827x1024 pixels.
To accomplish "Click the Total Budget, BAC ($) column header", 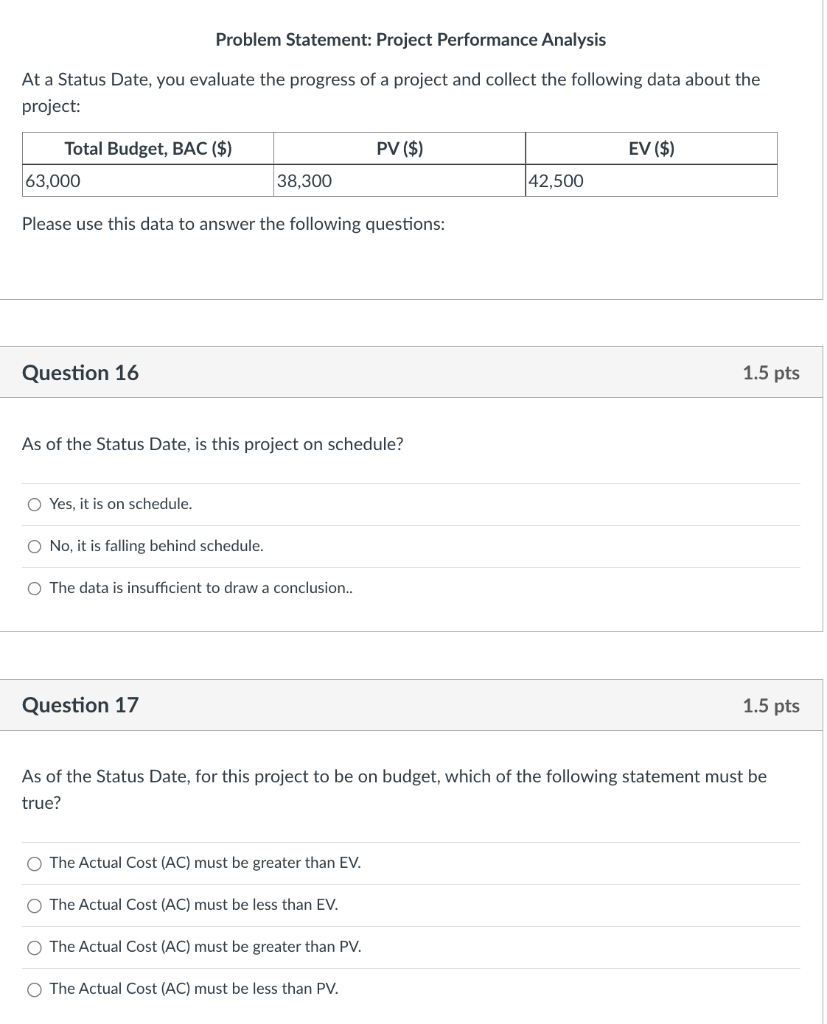I will [x=146, y=148].
